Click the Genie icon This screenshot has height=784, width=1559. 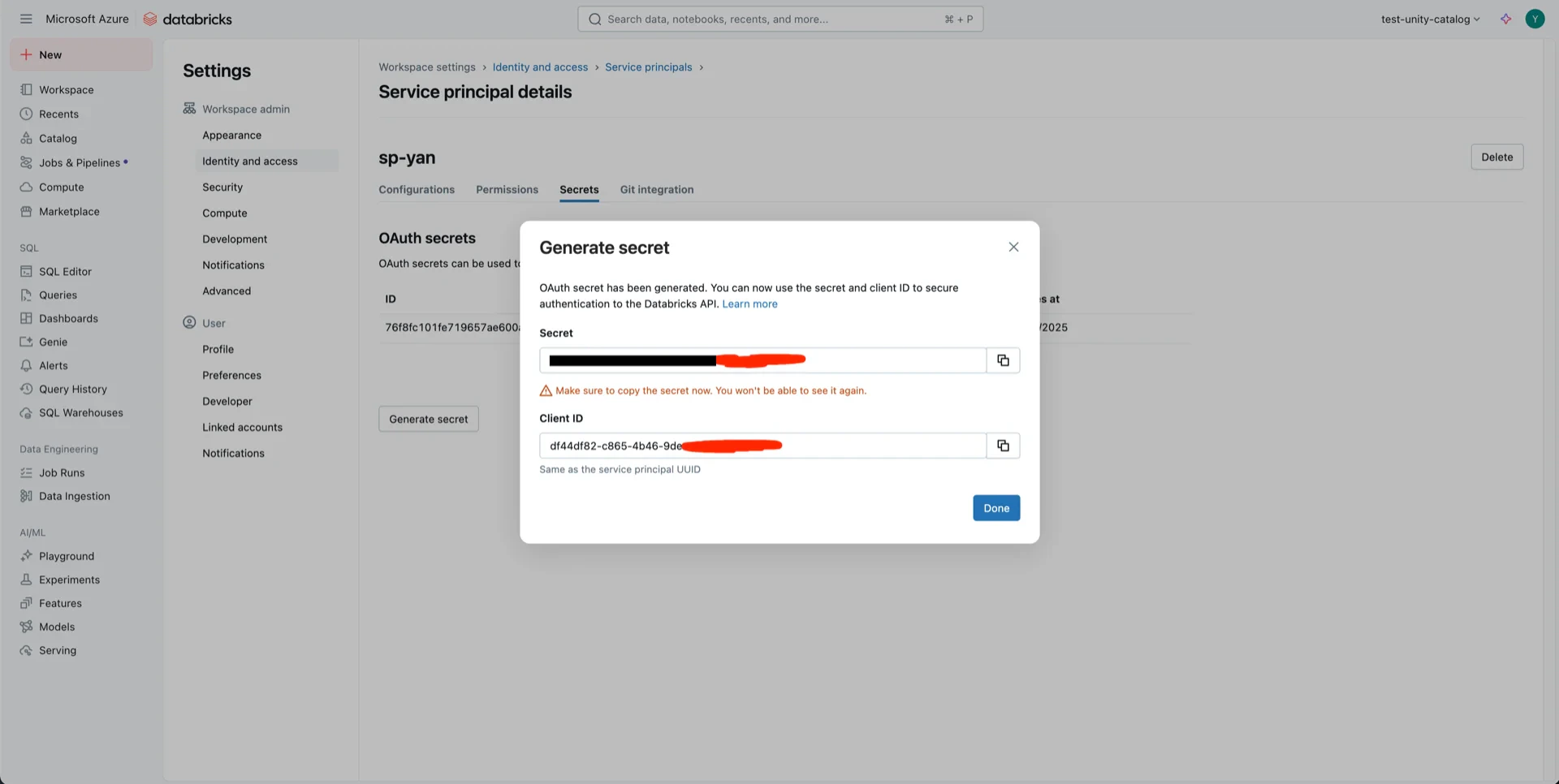26,342
